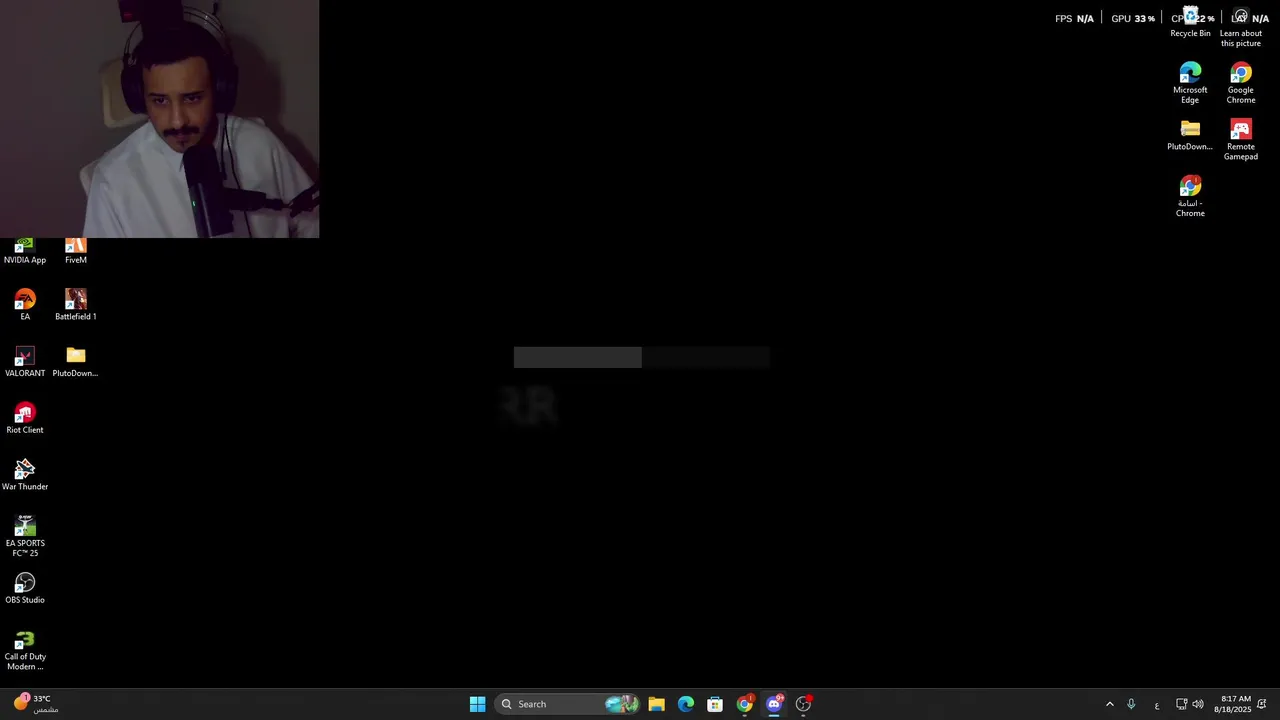Click the GPU 33 % overlay reading

click(x=1133, y=18)
